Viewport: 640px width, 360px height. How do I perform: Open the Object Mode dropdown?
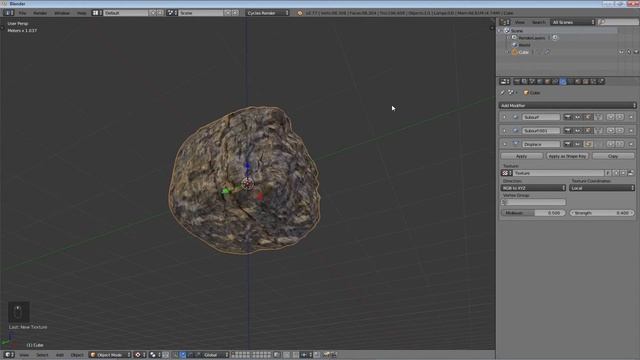(x=110, y=355)
